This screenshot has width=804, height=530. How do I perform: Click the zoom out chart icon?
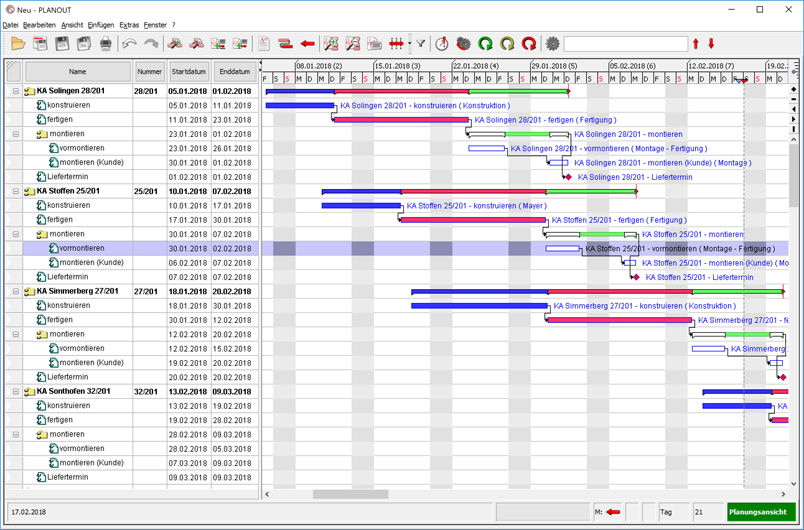tap(353, 44)
